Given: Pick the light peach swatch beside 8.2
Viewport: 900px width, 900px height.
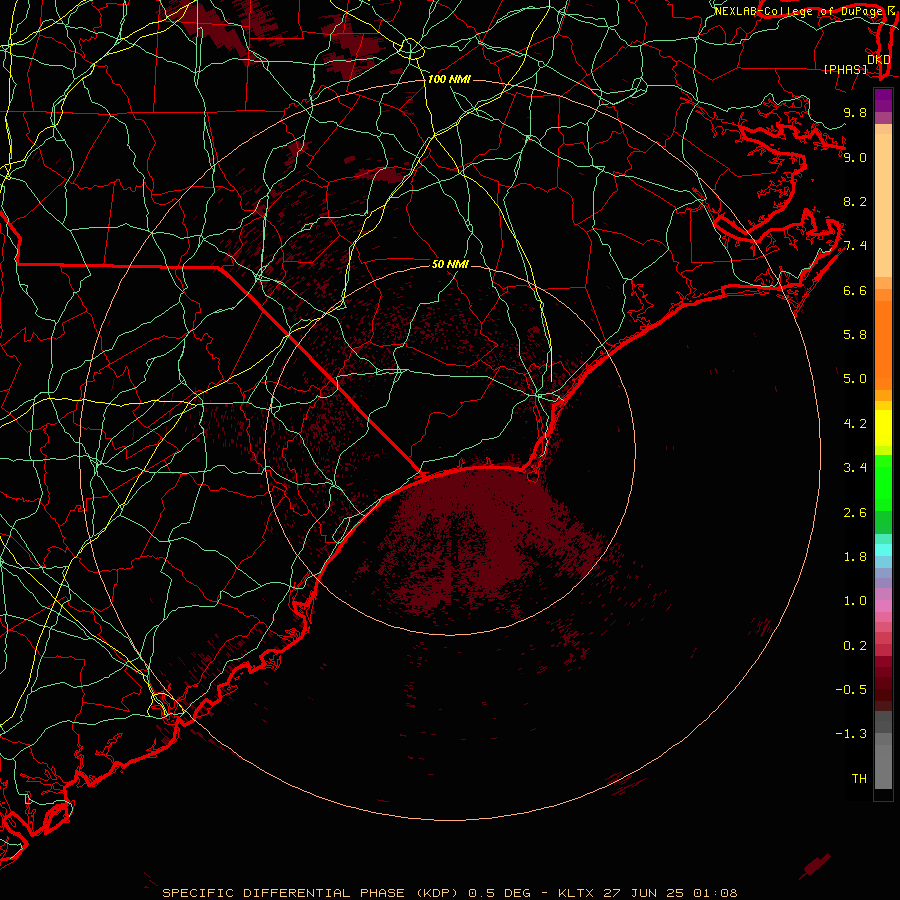Looking at the screenshot, I should [883, 205].
